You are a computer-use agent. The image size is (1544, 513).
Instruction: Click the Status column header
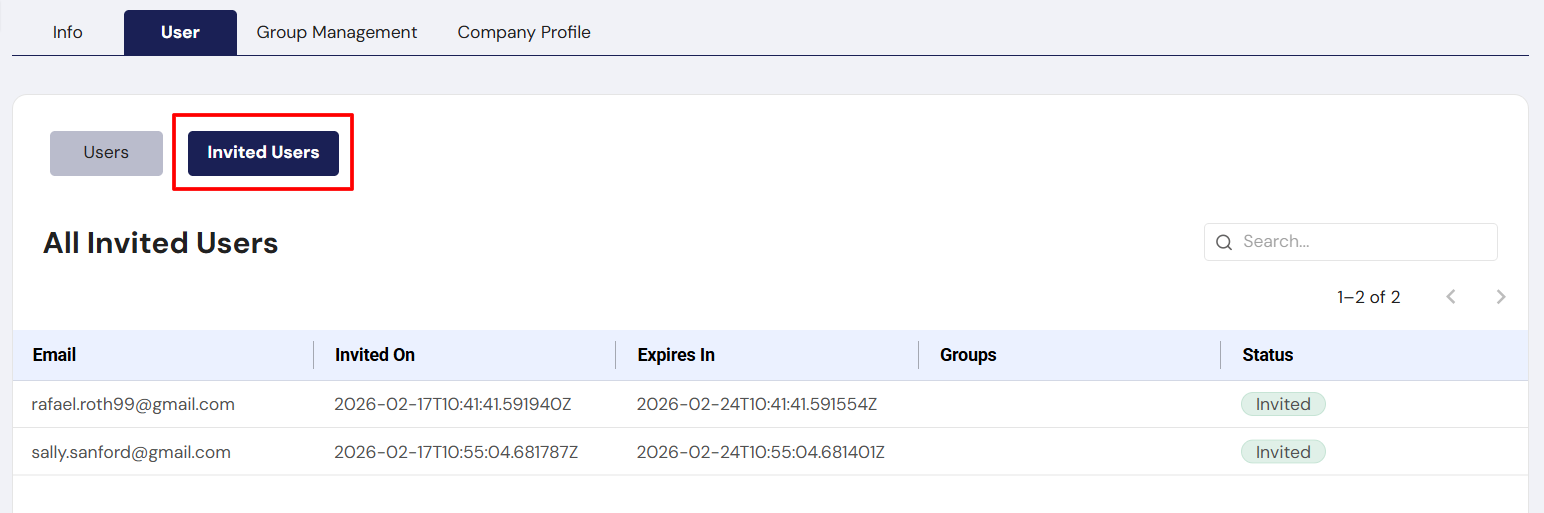pos(1267,355)
